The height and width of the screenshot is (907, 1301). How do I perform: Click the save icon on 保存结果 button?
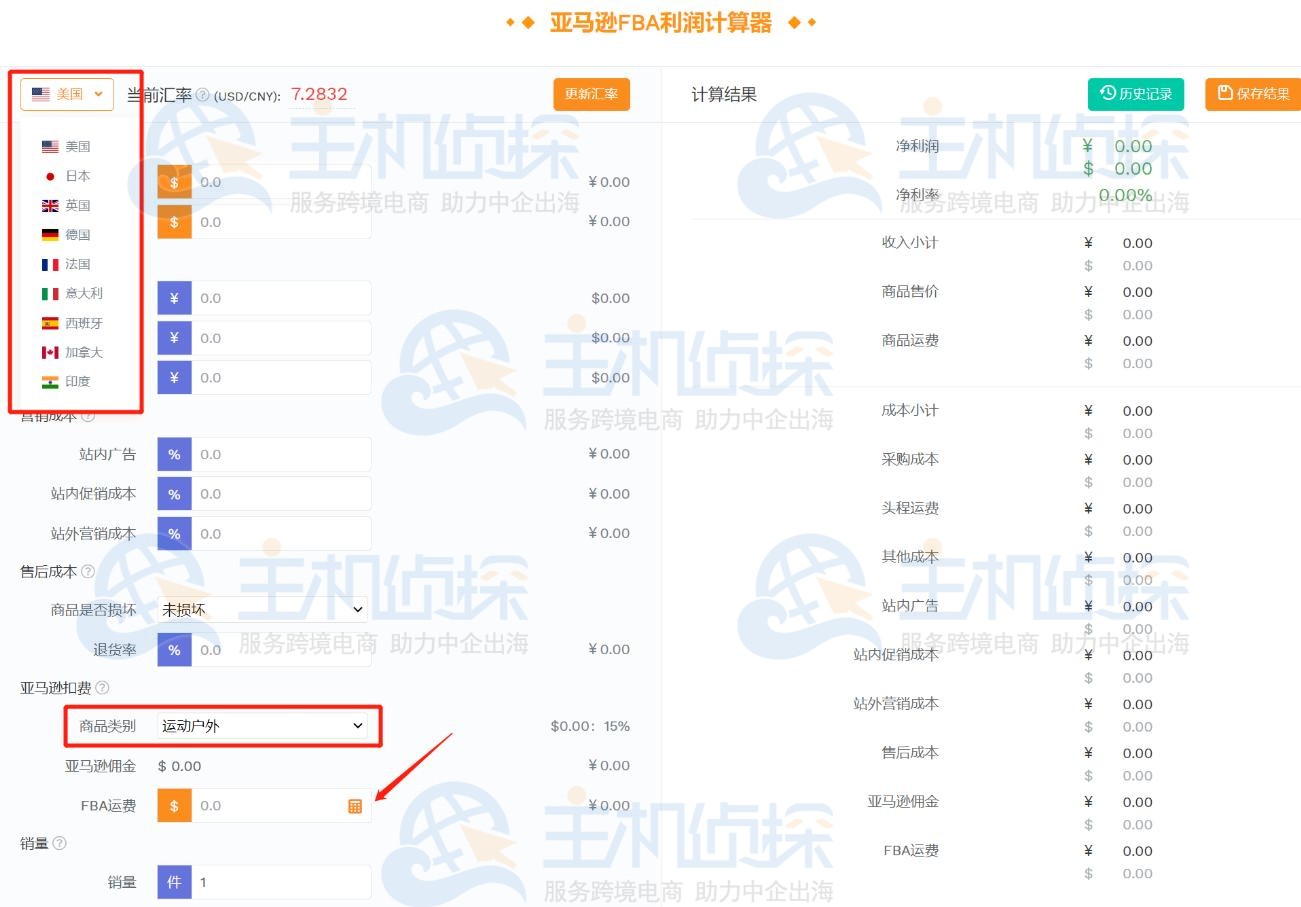(x=1223, y=93)
